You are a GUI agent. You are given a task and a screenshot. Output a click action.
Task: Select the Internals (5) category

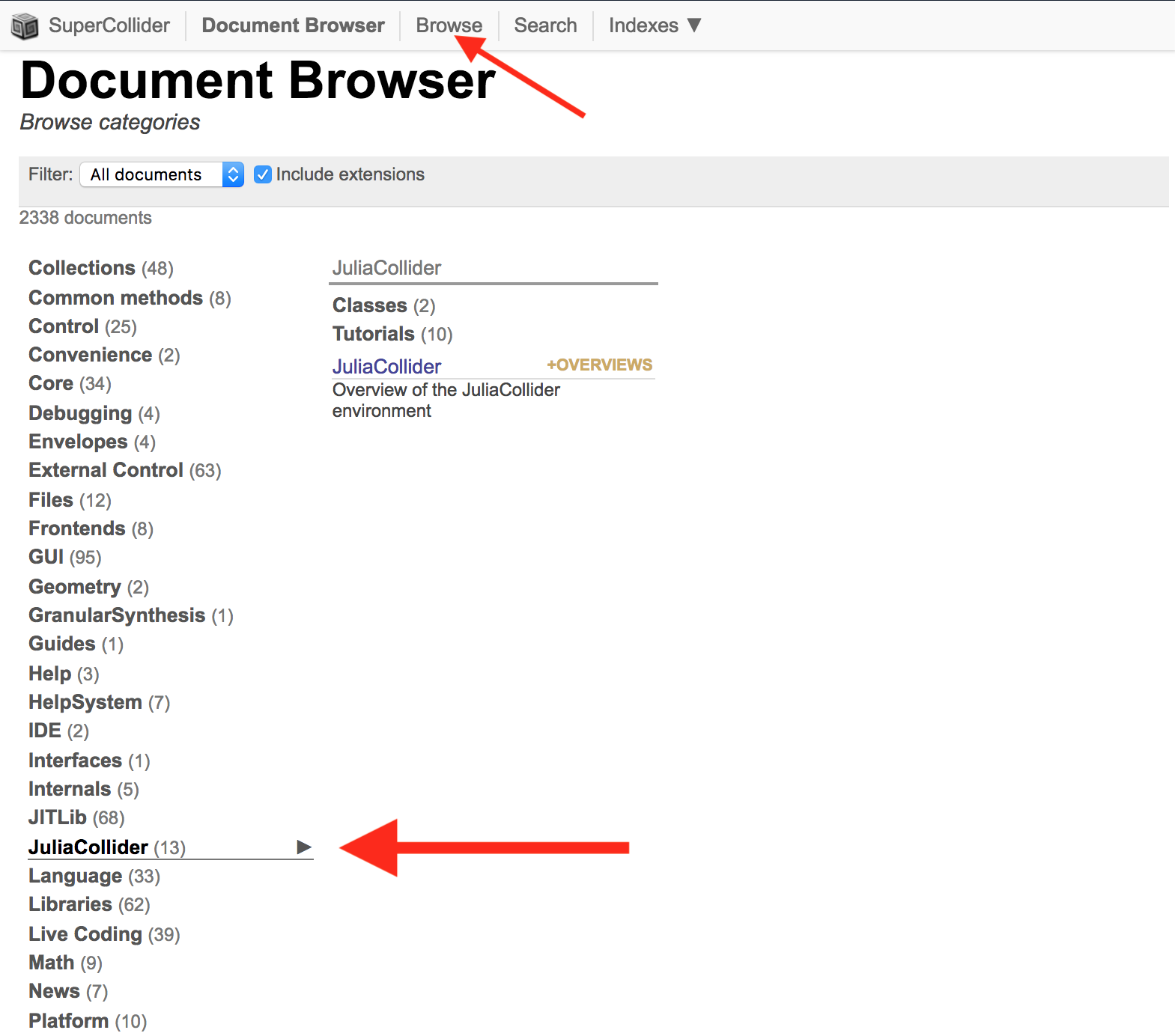[84, 789]
